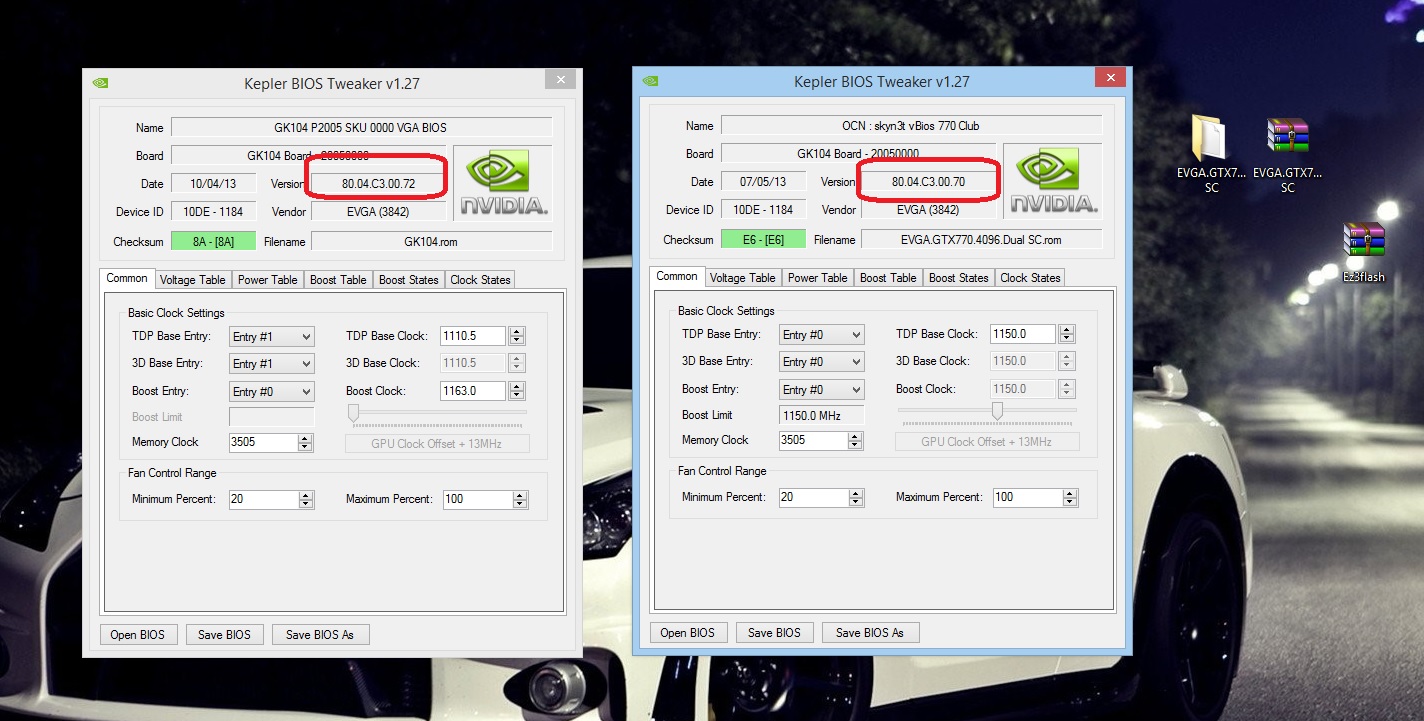Click Save BIOS As in GK104.rom window
1424x721 pixels.
pyautogui.click(x=320, y=634)
